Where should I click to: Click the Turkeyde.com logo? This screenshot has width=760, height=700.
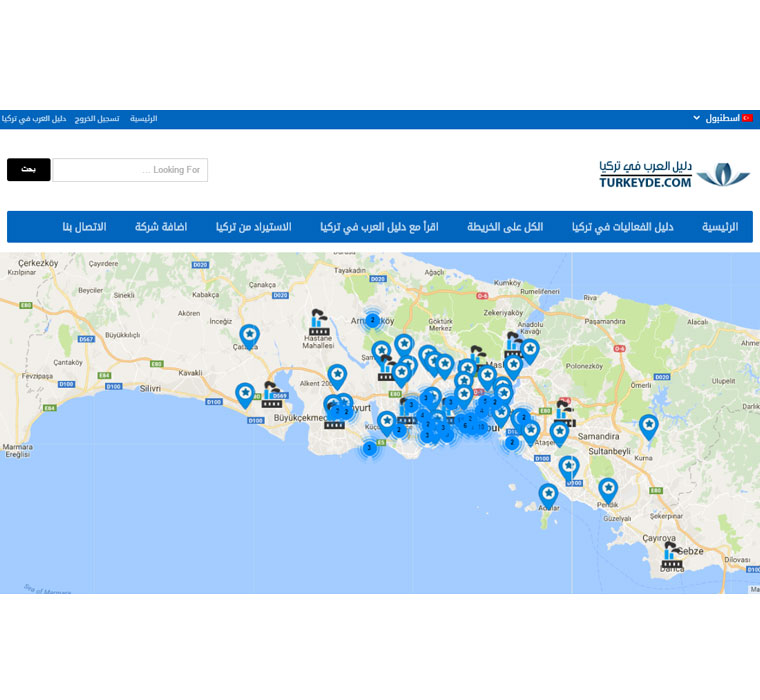pyautogui.click(x=674, y=175)
